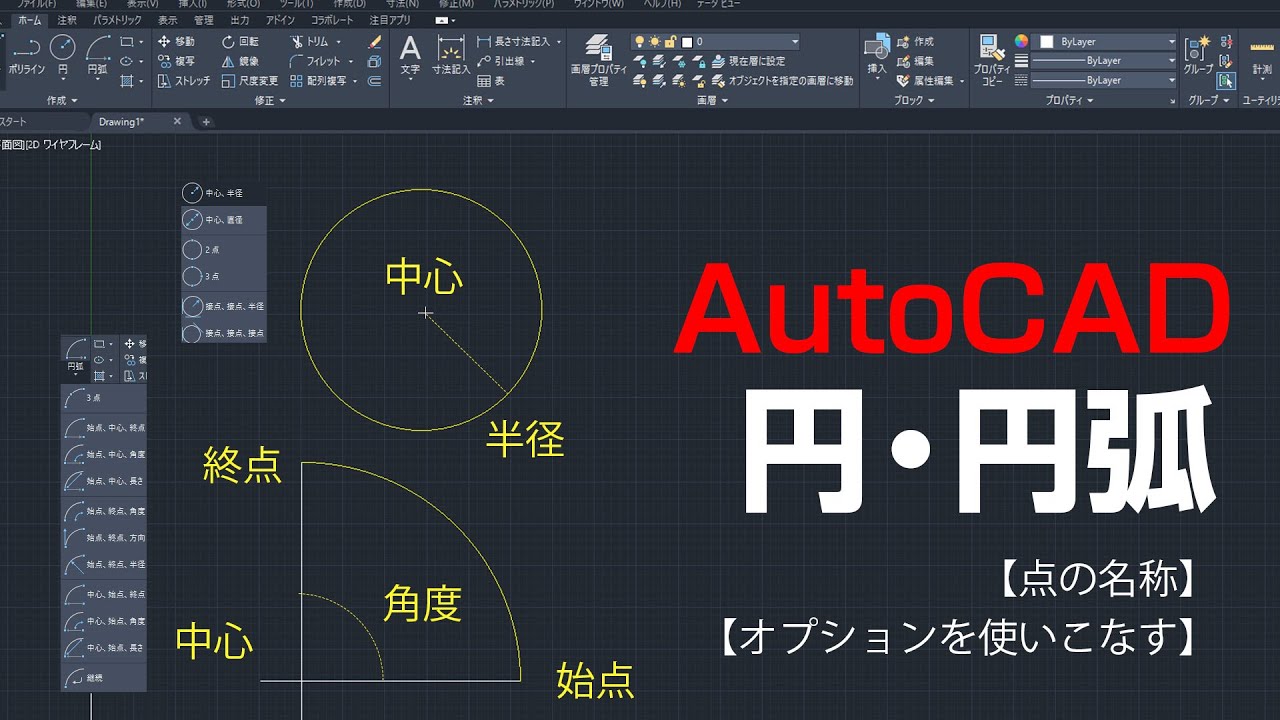Open the Annotate (注釈) ribbon tab
This screenshot has height=720, width=1280.
[67, 20]
